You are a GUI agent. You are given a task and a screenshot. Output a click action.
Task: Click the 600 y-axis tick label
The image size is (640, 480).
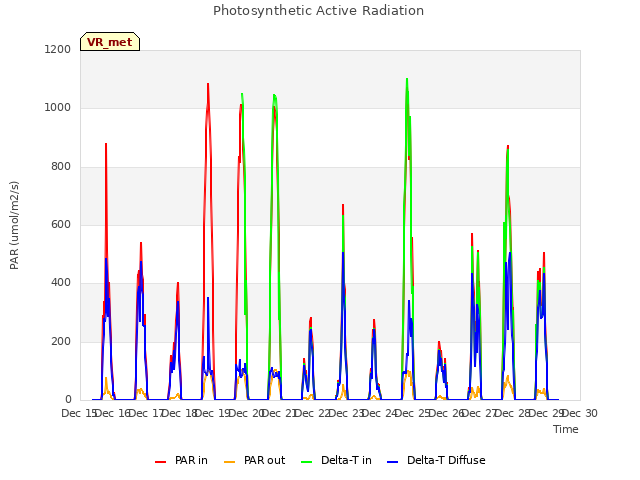tap(61, 224)
